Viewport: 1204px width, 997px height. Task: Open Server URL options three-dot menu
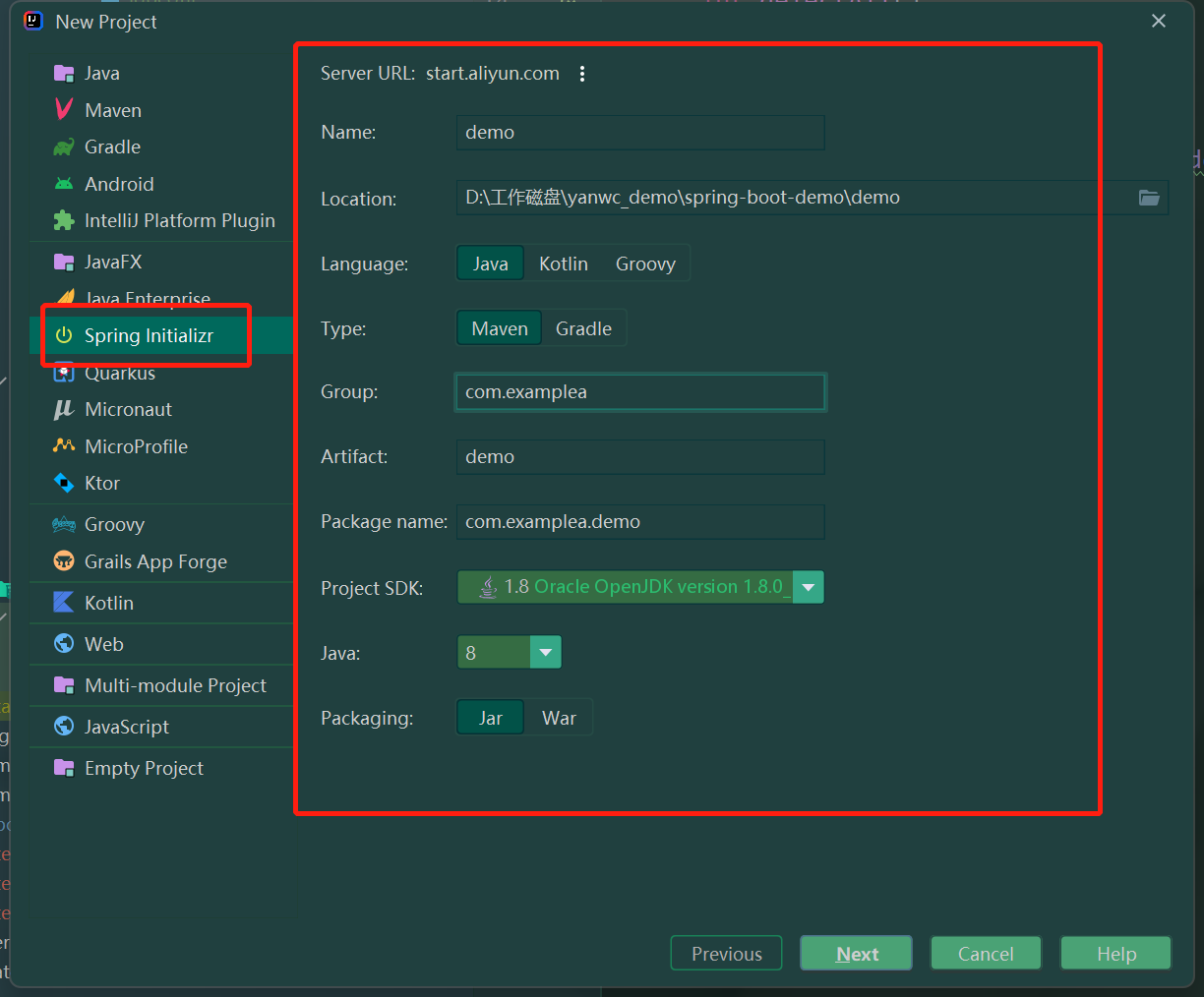[x=582, y=74]
